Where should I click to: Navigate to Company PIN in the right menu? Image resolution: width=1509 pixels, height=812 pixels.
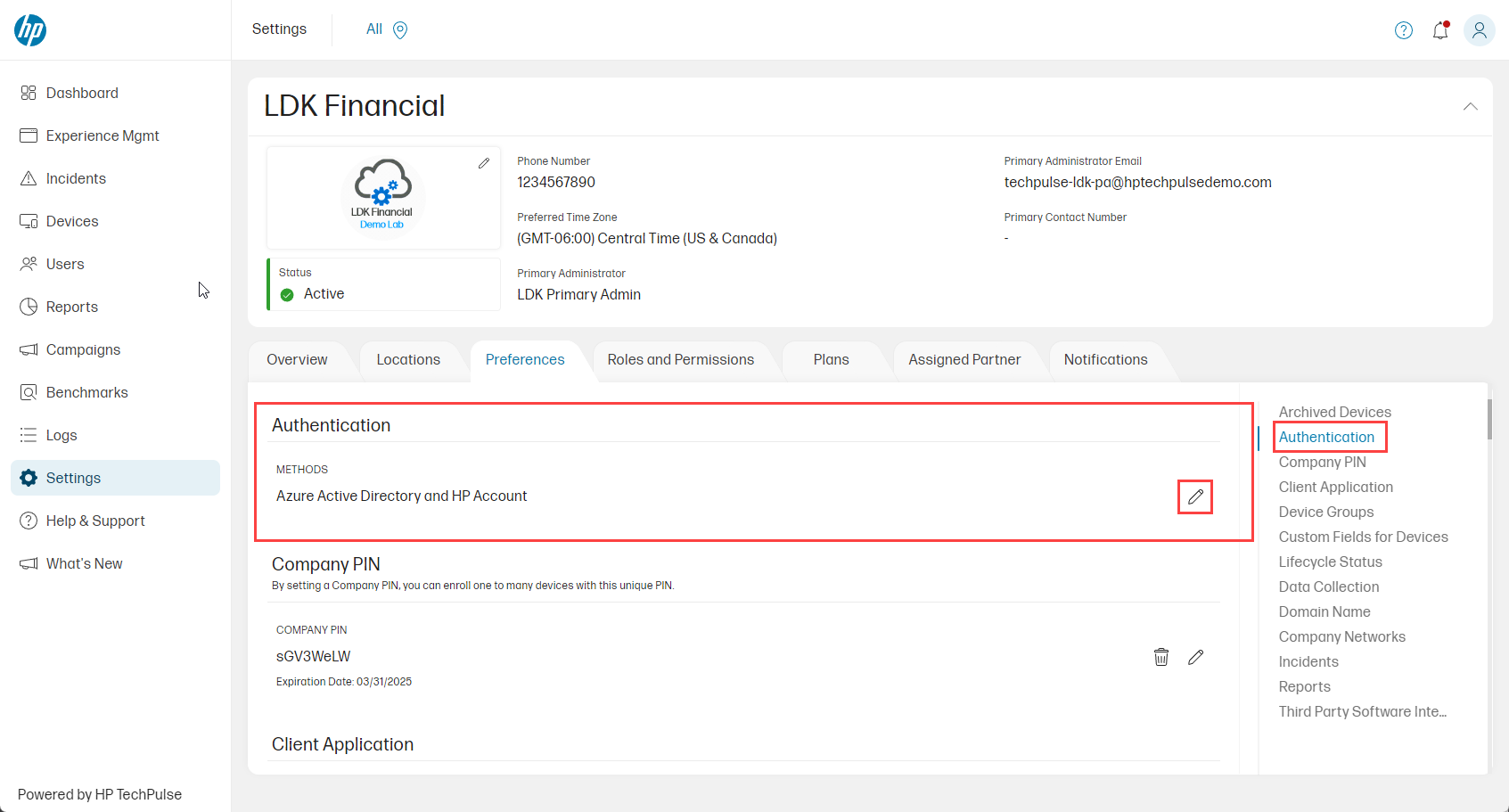pyautogui.click(x=1323, y=462)
